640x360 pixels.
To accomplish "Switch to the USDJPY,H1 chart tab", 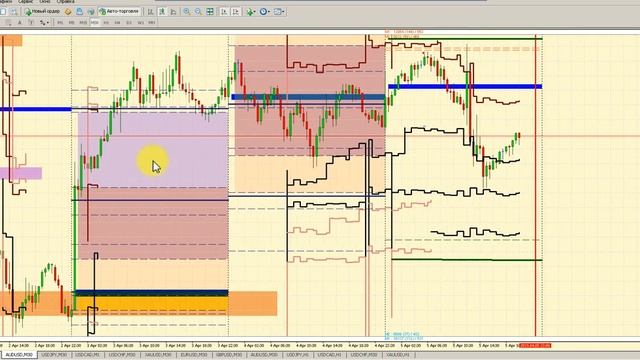I will [x=298, y=355].
